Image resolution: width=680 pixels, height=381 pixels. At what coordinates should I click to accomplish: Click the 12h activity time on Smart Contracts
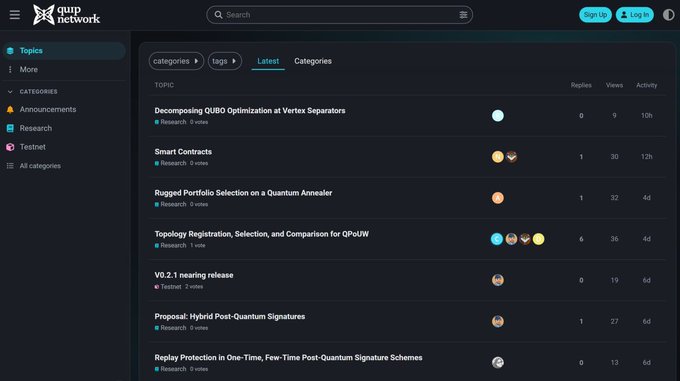coord(647,156)
